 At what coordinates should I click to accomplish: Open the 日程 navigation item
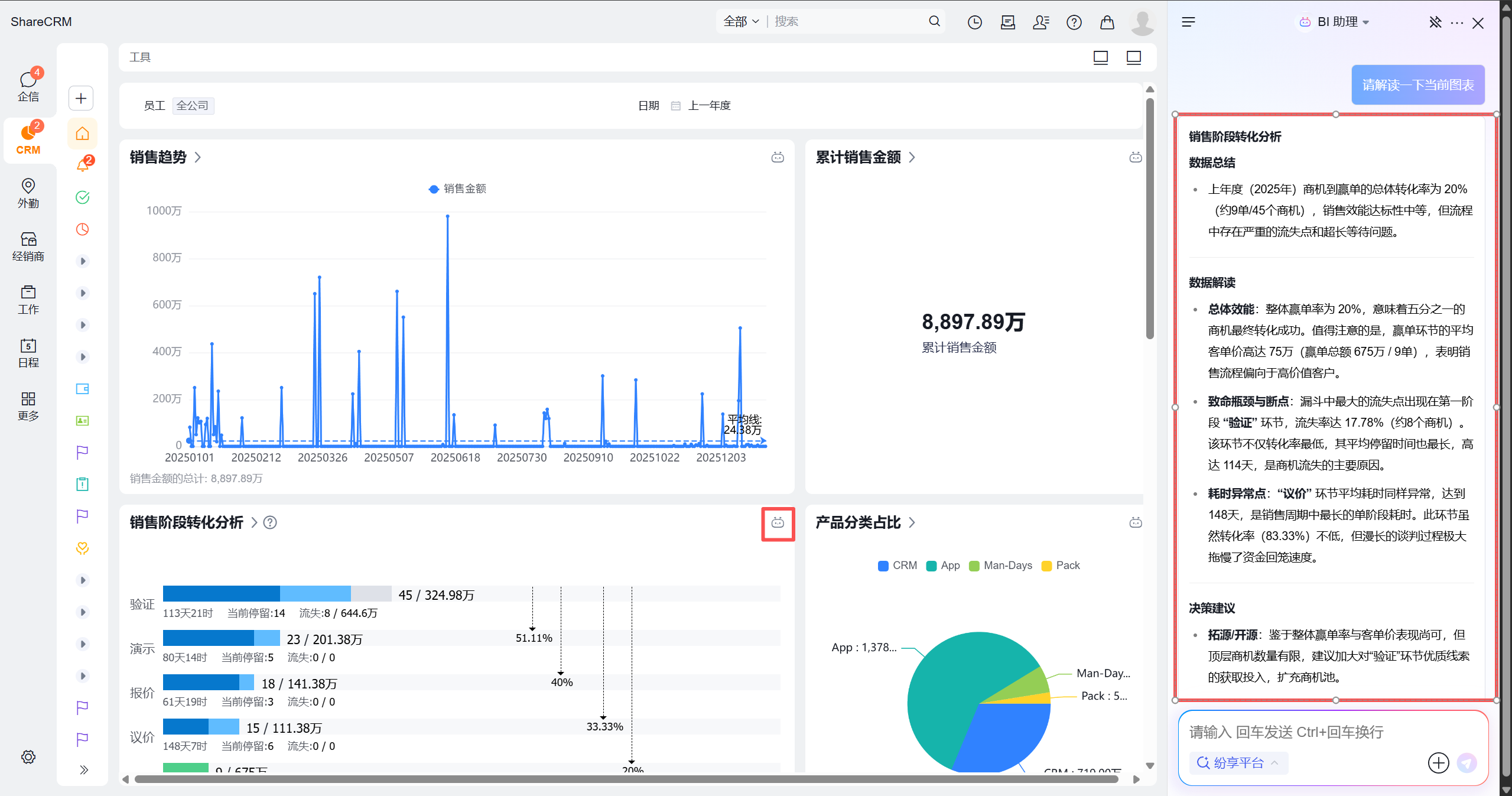click(28, 353)
